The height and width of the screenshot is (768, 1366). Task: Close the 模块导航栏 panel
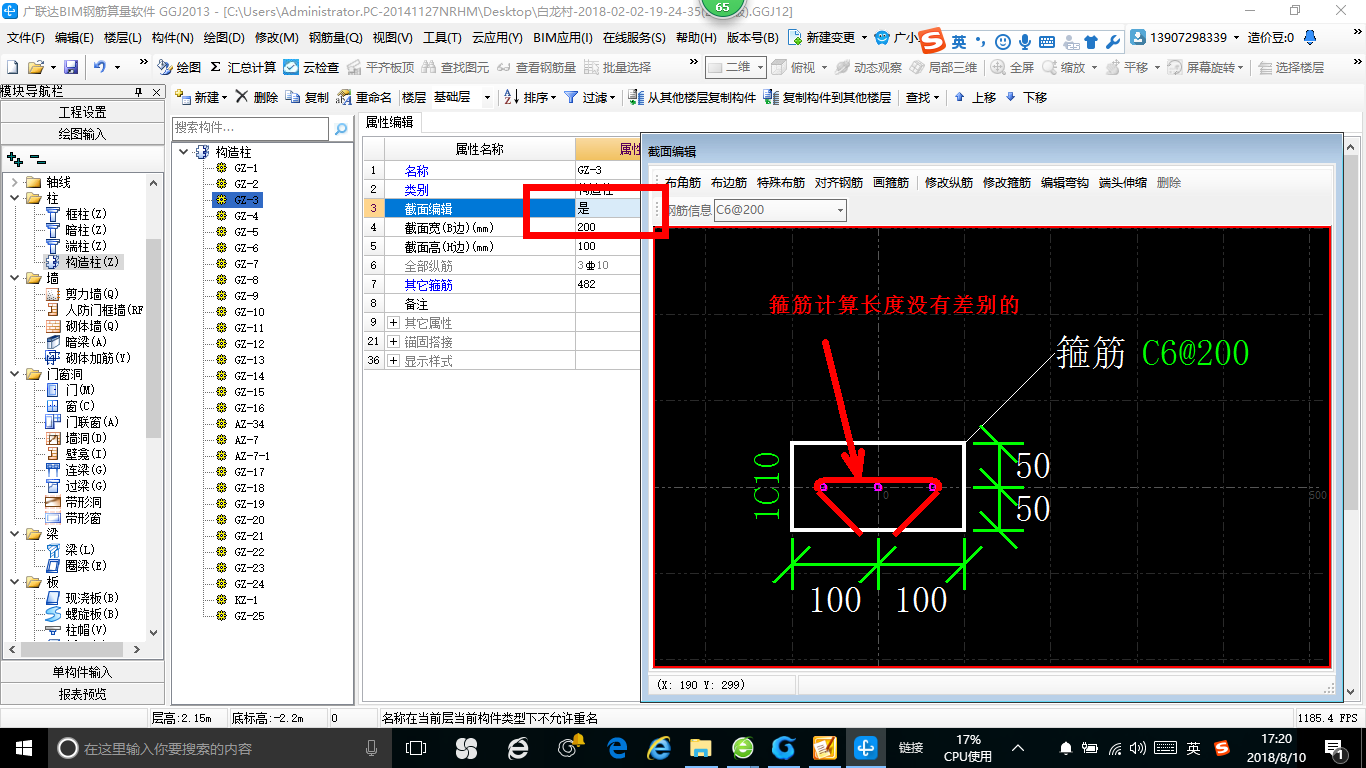155,92
